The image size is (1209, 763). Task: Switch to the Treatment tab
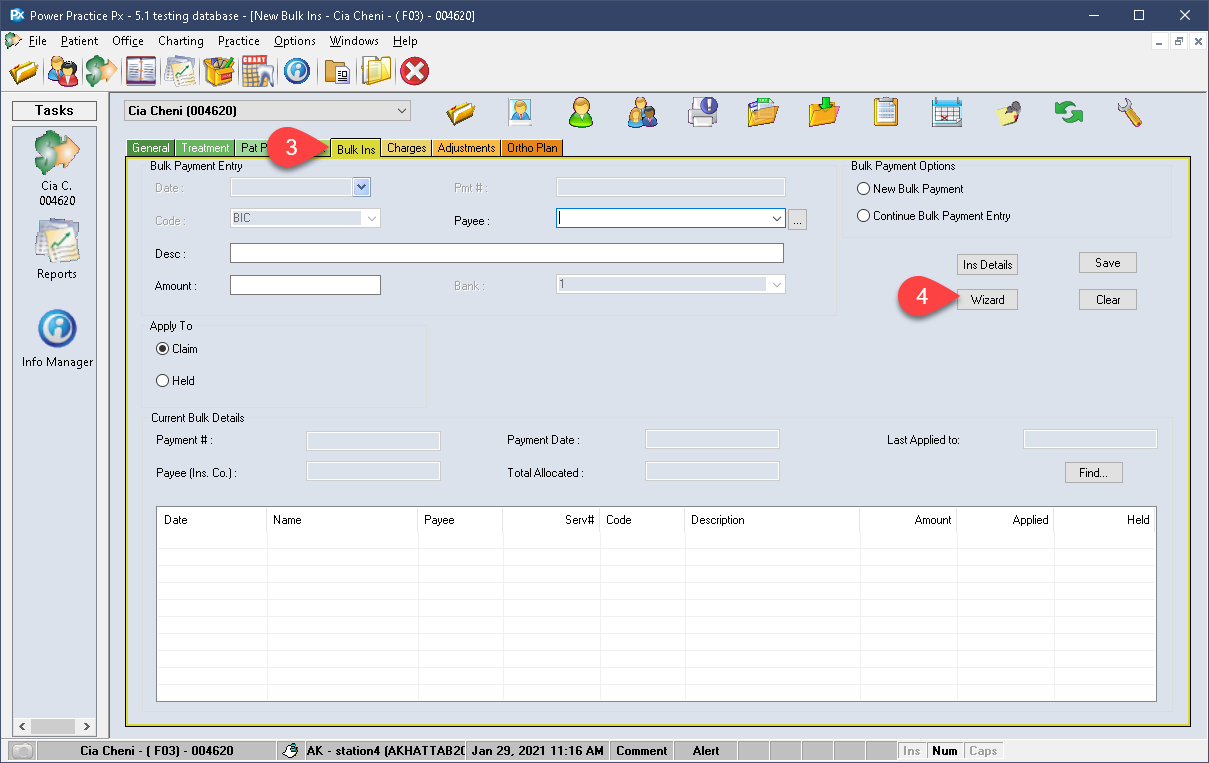coord(205,148)
